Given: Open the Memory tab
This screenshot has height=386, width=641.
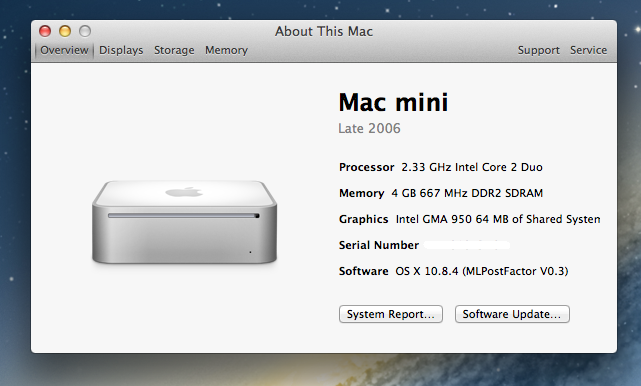Looking at the screenshot, I should click(x=226, y=50).
